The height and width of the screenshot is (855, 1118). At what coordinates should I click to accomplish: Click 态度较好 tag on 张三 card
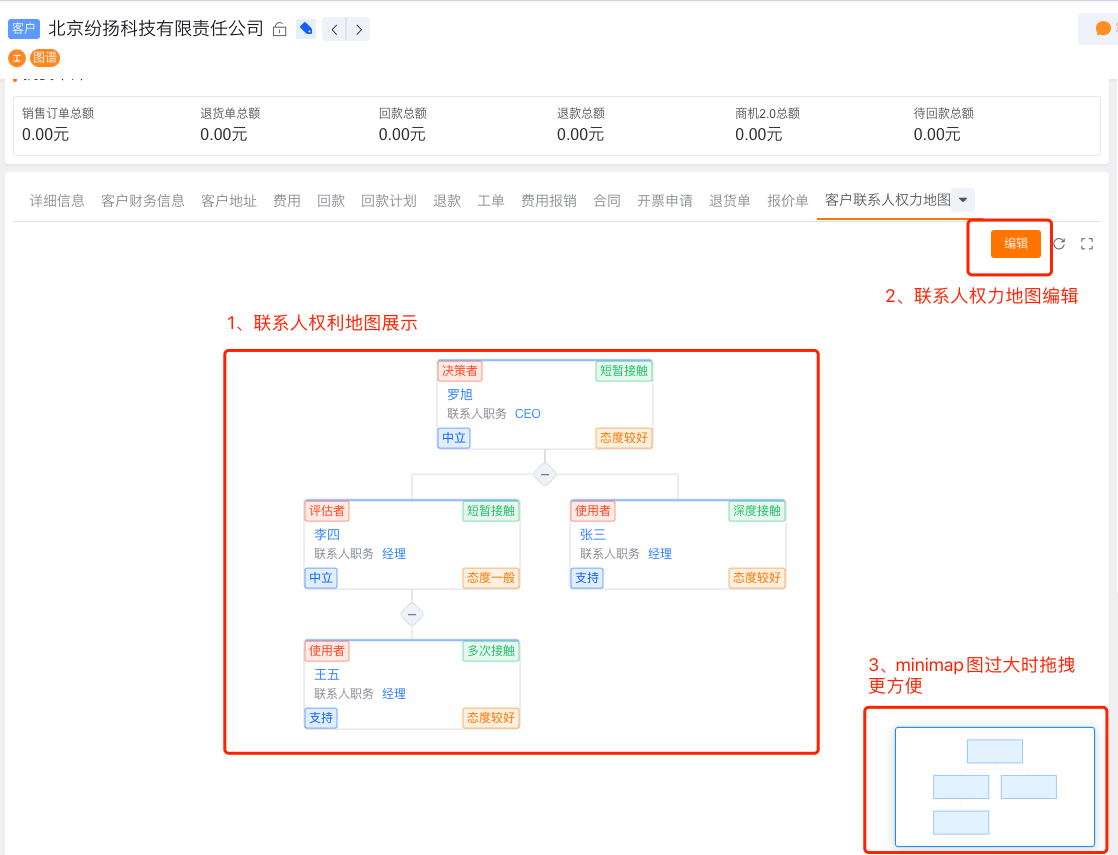coord(757,578)
